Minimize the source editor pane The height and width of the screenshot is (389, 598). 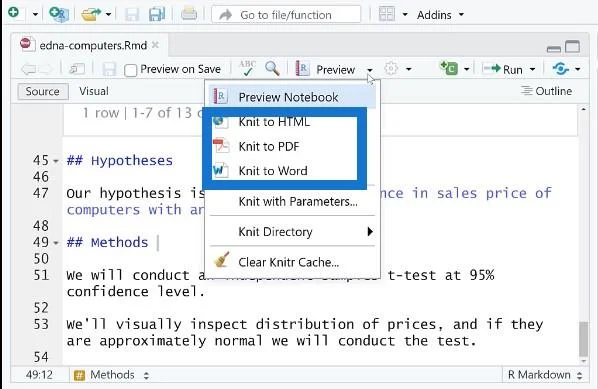coord(554,49)
